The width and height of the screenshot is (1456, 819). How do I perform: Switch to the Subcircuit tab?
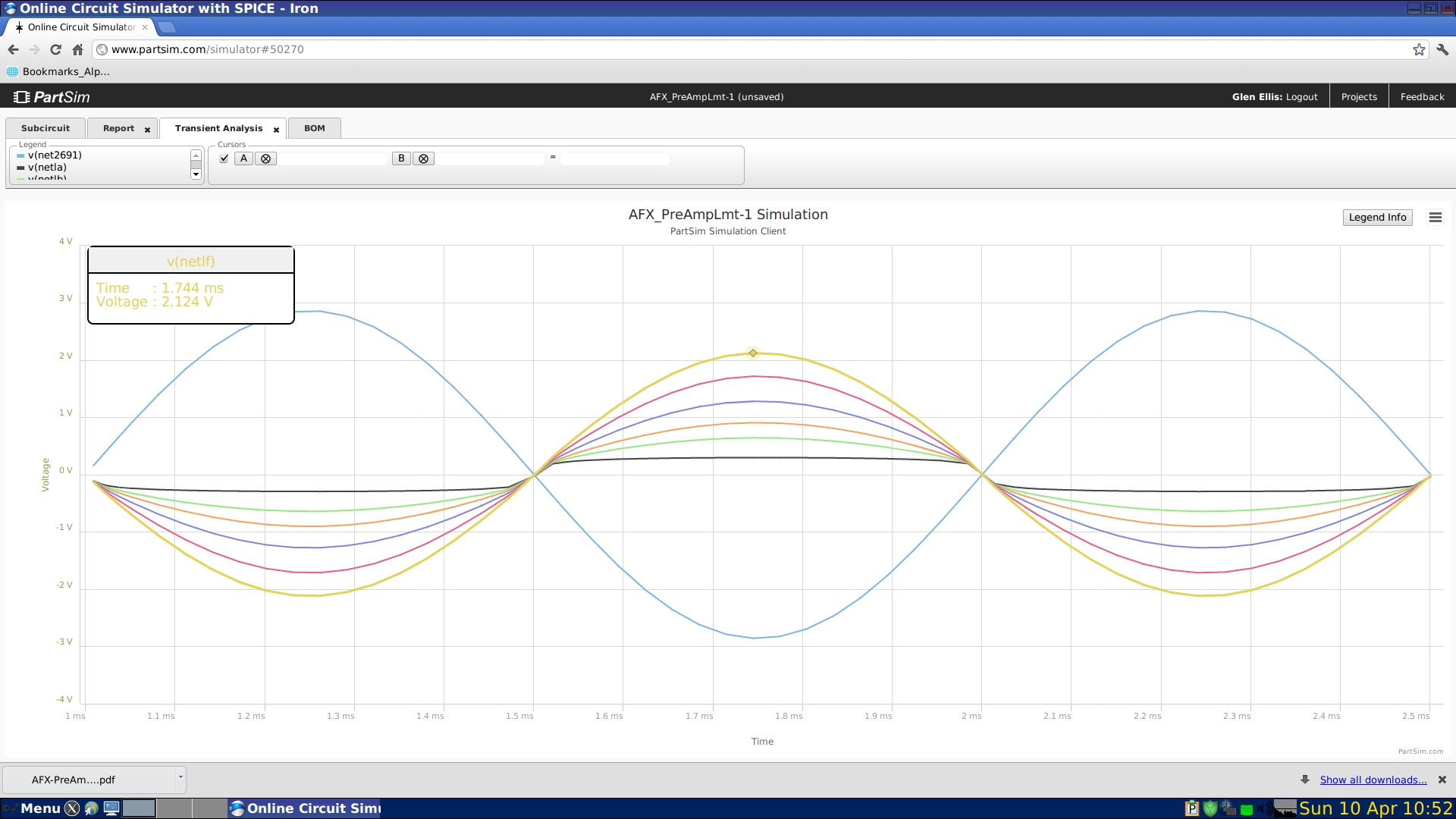pyautogui.click(x=45, y=128)
